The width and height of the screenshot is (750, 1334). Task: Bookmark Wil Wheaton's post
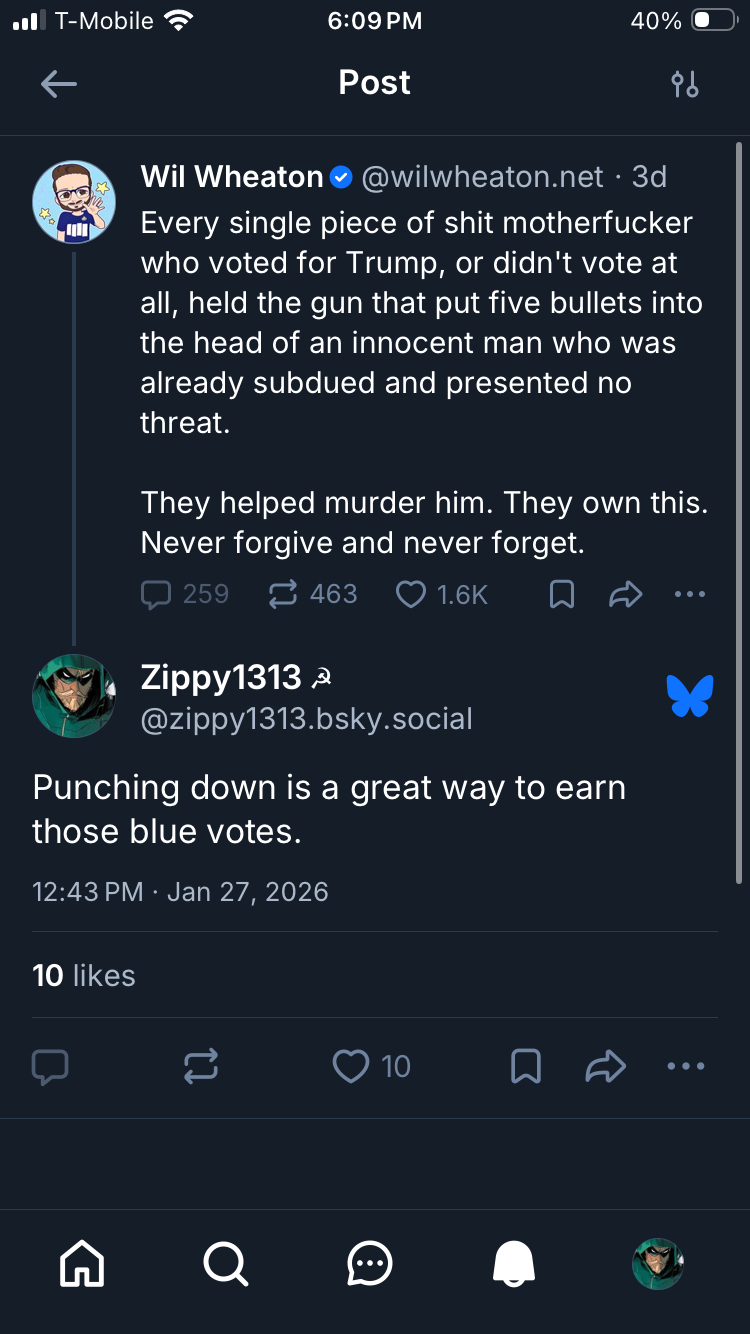(562, 595)
